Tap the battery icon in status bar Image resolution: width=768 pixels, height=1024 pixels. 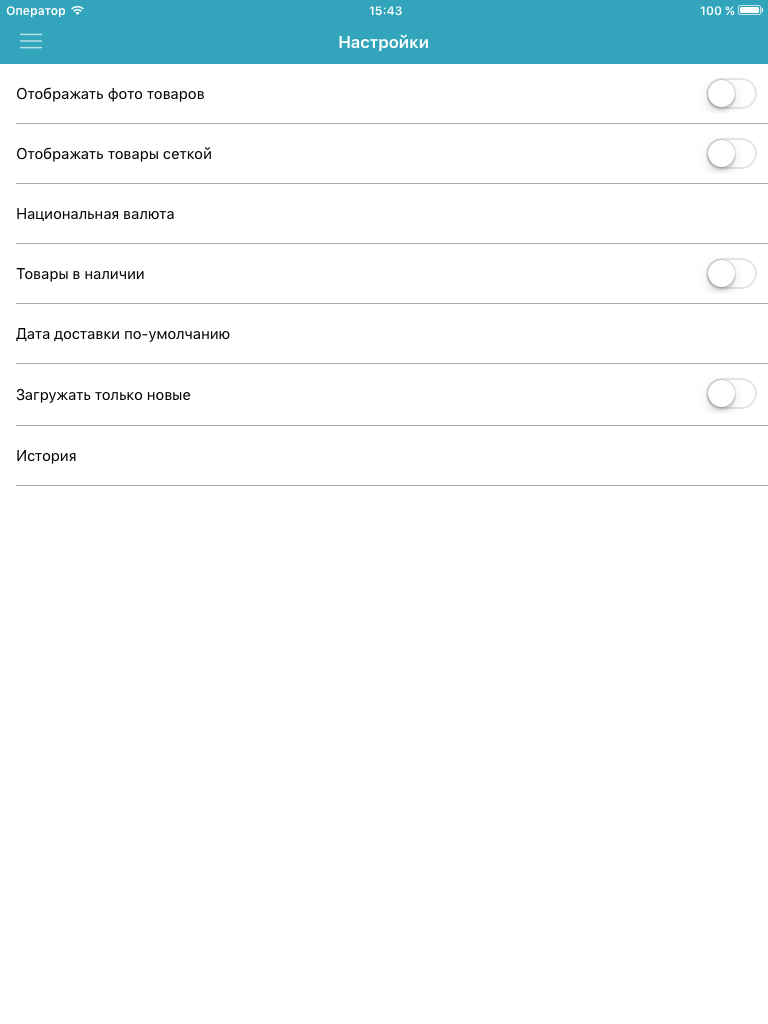pos(750,10)
